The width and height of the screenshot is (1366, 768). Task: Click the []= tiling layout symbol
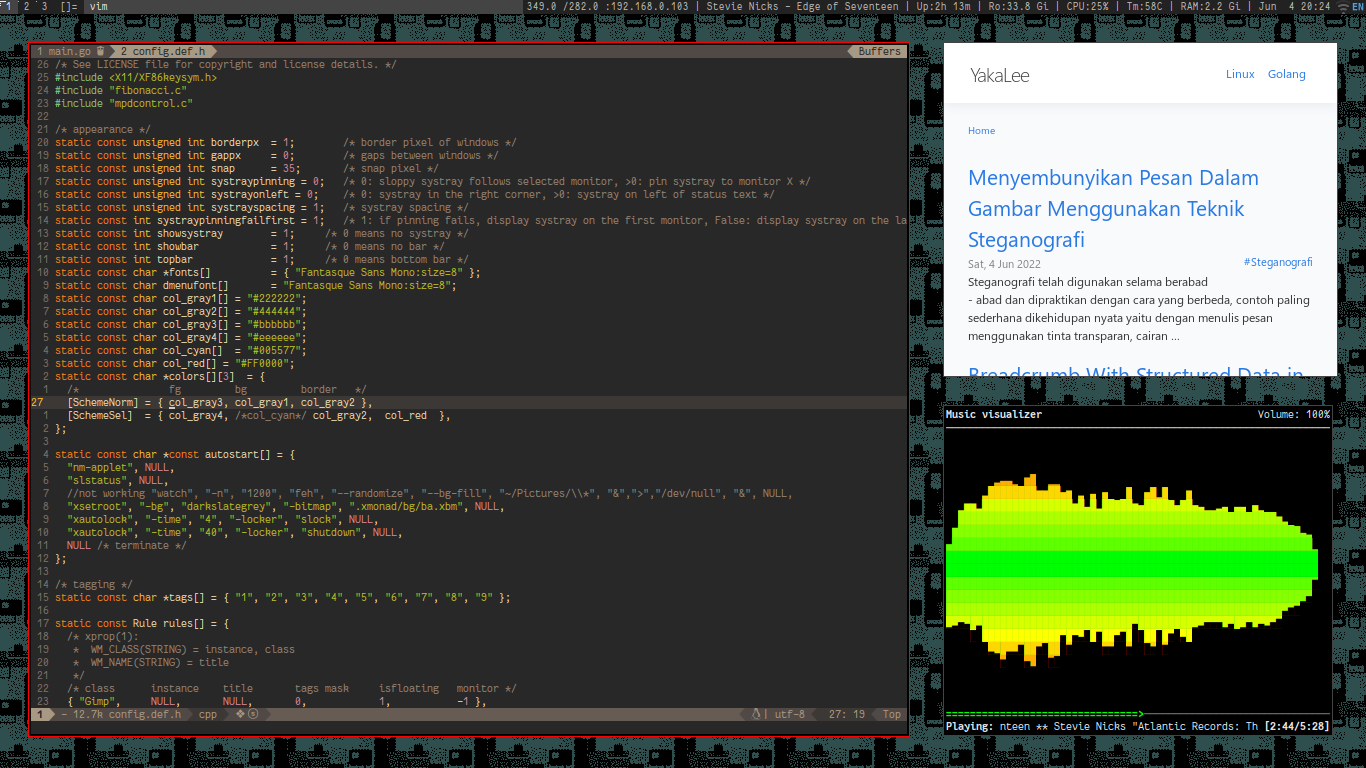[x=68, y=6]
